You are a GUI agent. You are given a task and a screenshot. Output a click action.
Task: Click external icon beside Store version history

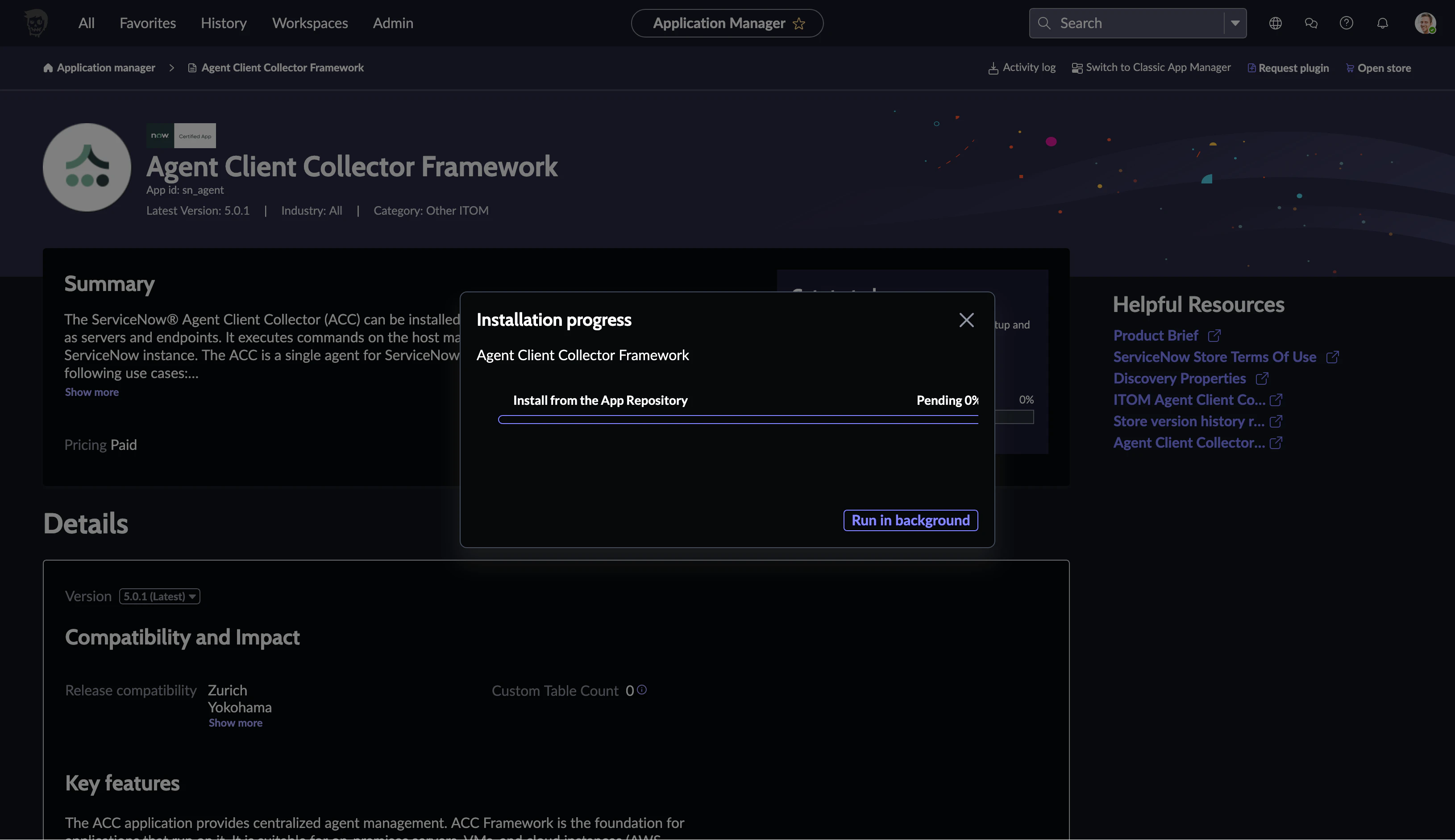[1276, 421]
